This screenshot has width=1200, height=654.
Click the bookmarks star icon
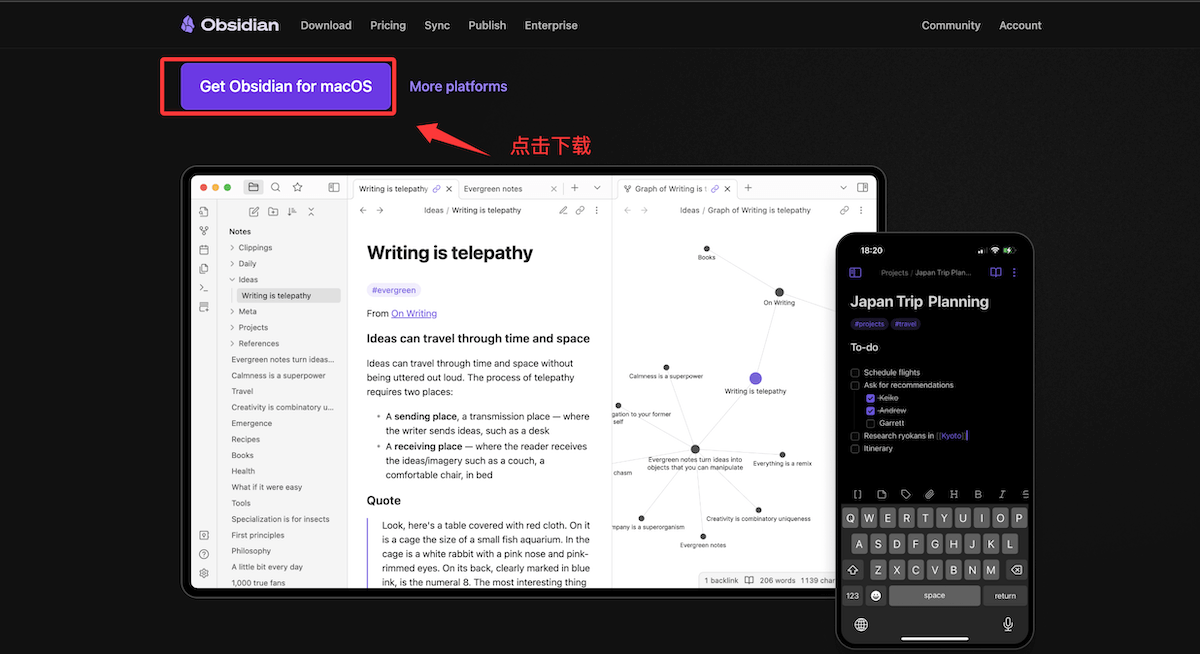click(297, 187)
